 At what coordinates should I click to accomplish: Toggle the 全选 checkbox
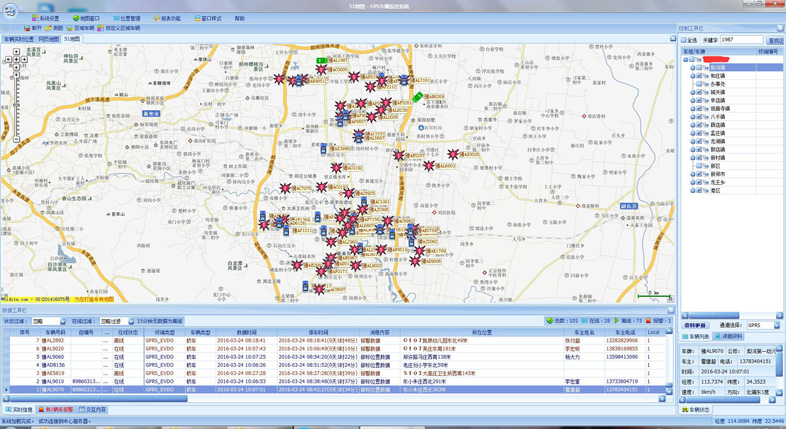[685, 40]
